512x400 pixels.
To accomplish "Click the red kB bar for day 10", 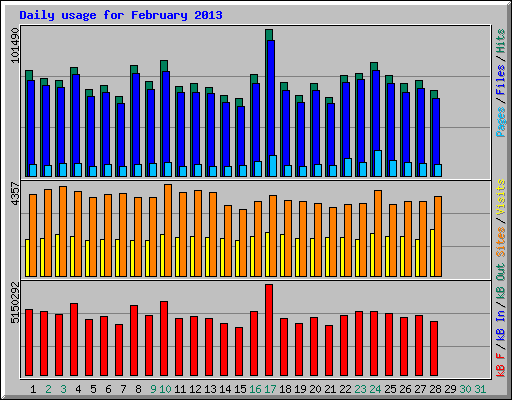I will 164,338.
